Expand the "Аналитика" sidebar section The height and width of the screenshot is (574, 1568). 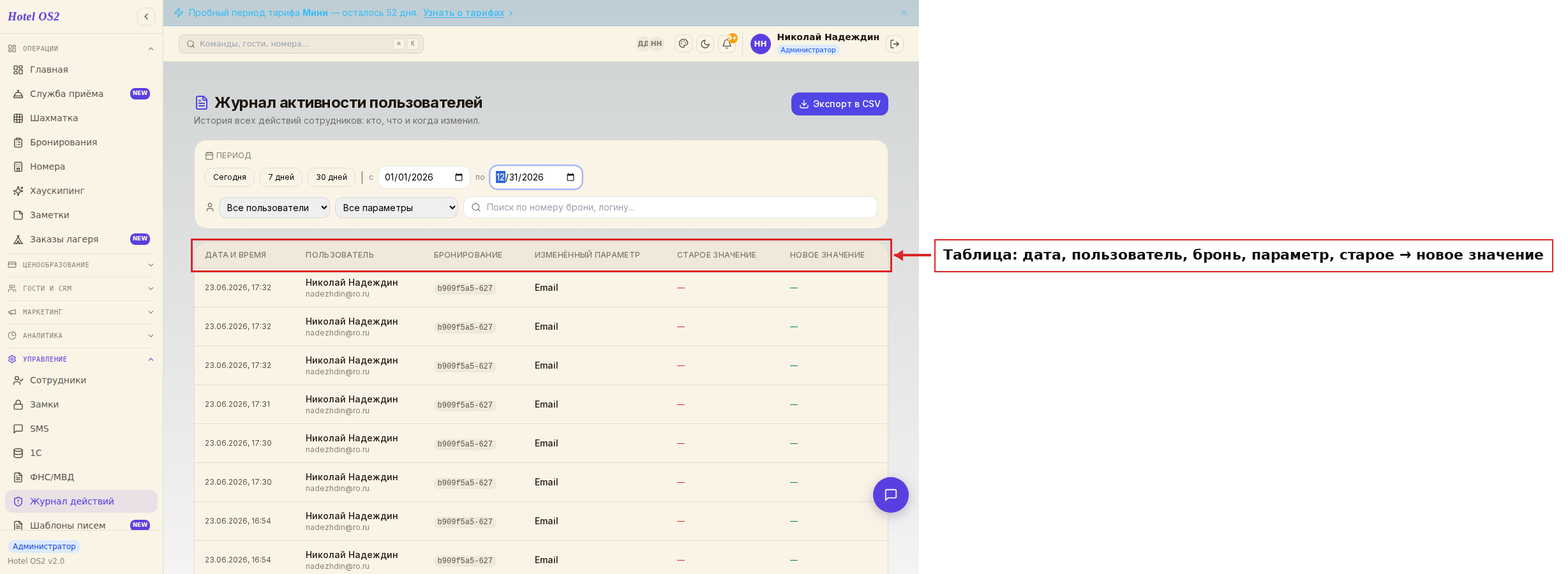tap(81, 335)
